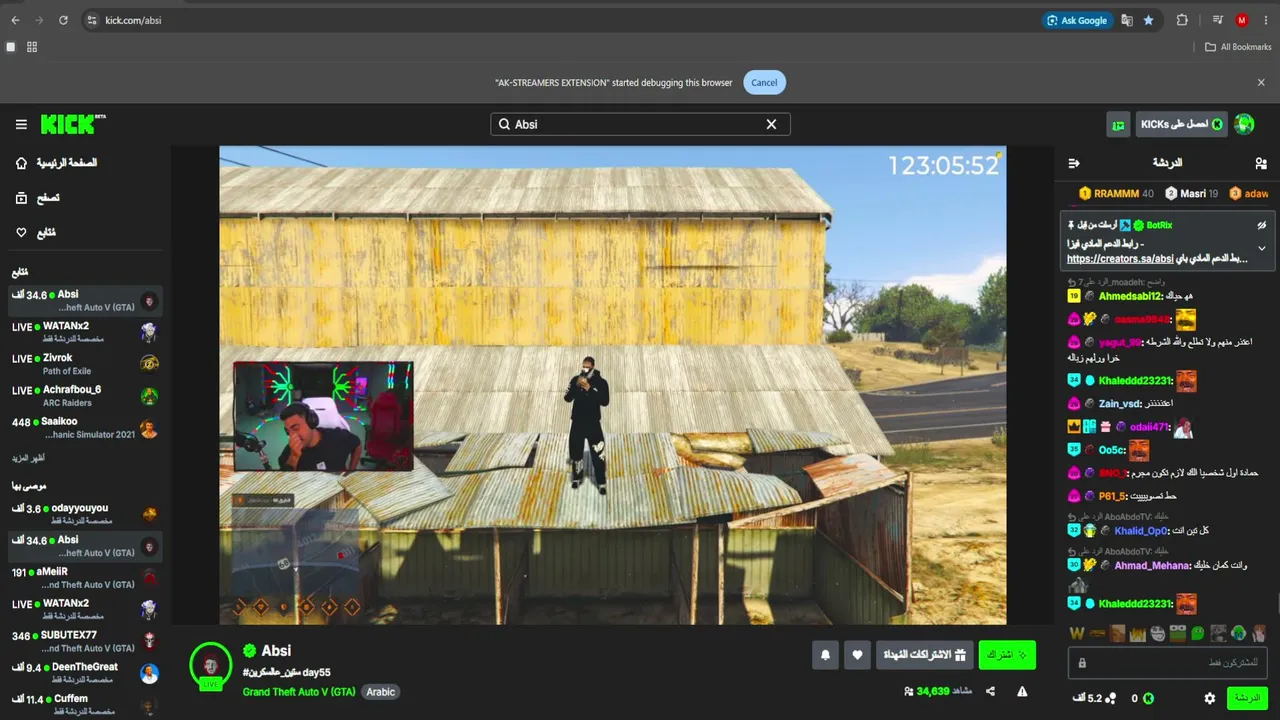The image size is (1280, 720).
Task: Open the chat users list icon
Action: click(1261, 163)
